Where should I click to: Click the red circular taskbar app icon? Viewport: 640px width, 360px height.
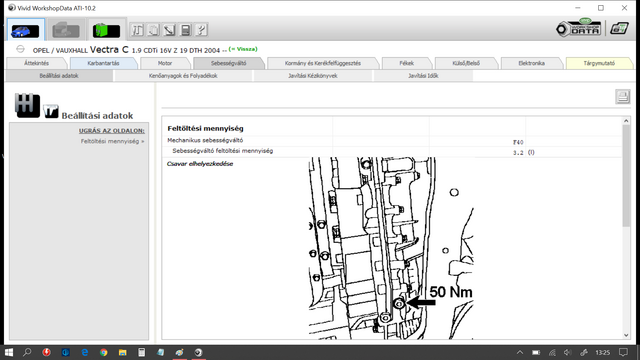[x=47, y=352]
